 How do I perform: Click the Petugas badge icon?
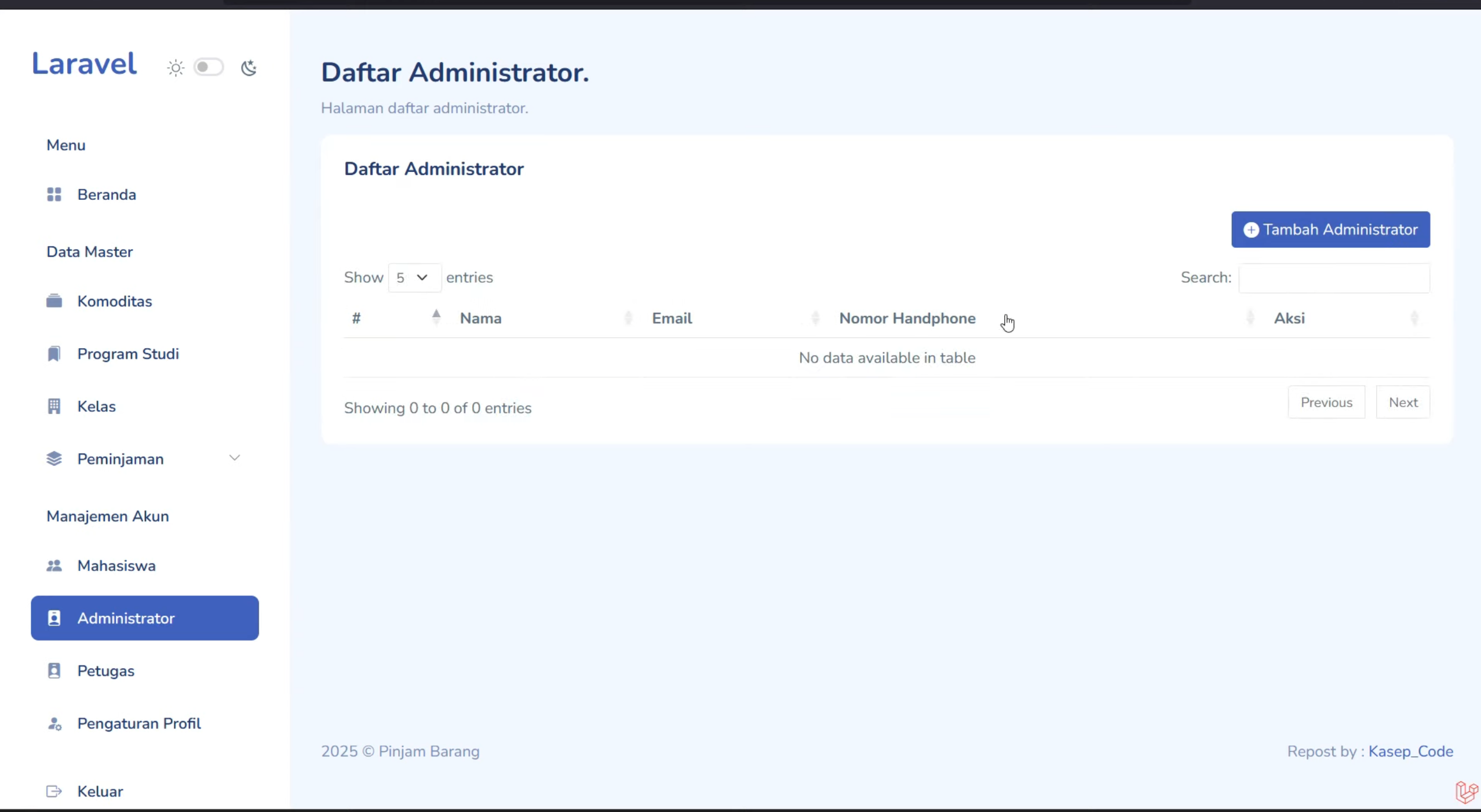pyautogui.click(x=54, y=671)
